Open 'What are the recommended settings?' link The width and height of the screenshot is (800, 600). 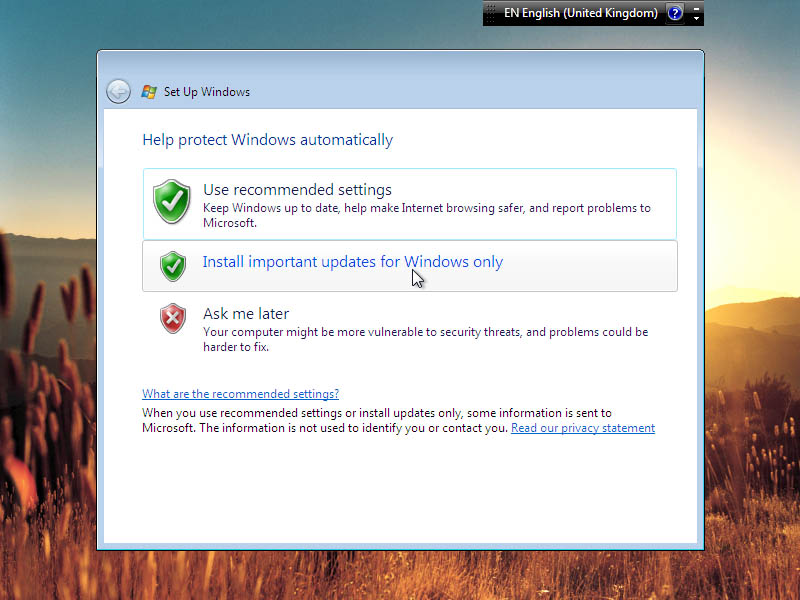pyautogui.click(x=240, y=394)
